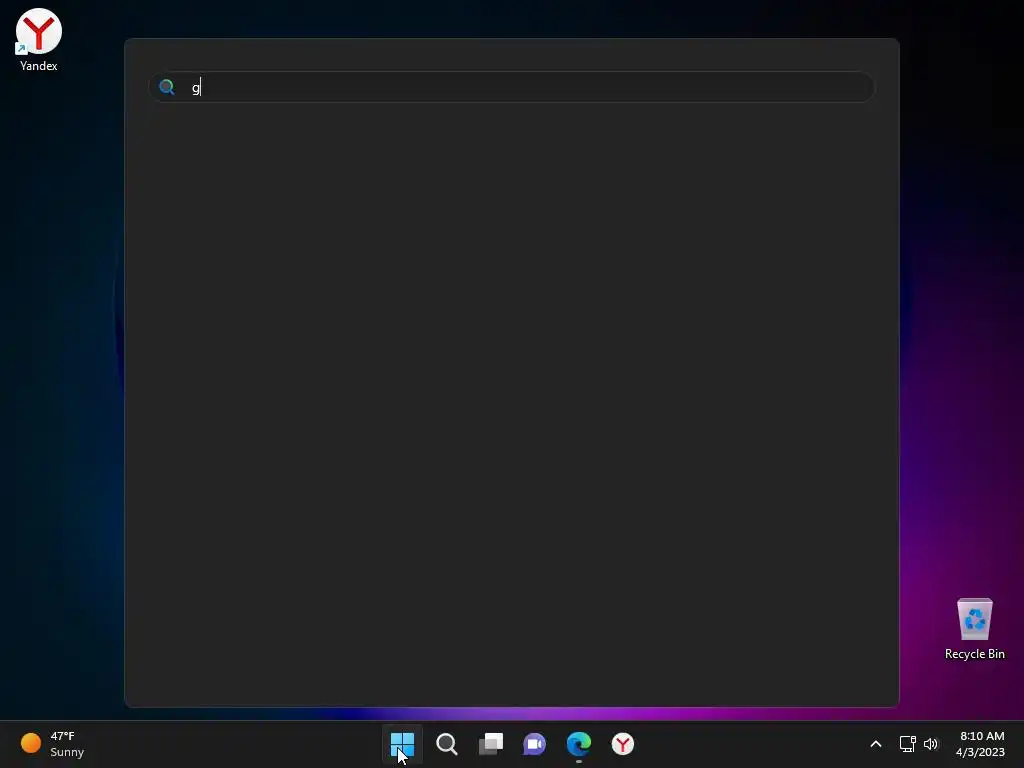Open taskbar Search magnifier
Screen dimensions: 1024x768
pyautogui.click(x=447, y=744)
